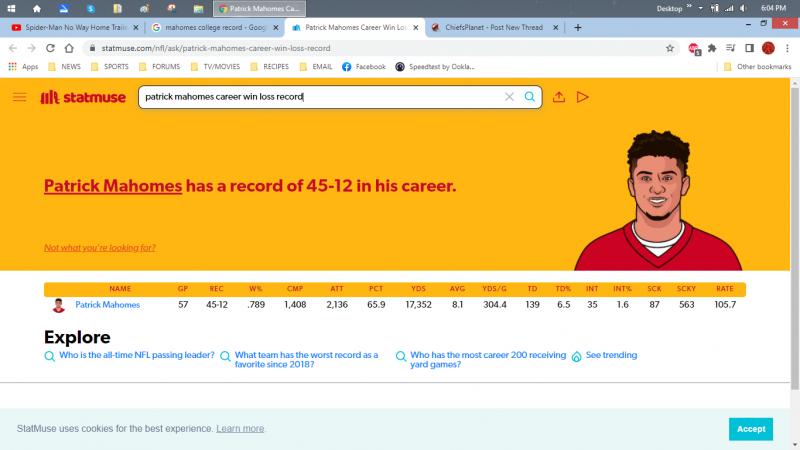Click the Windows Start button
800x450 pixels.
click(x=11, y=8)
